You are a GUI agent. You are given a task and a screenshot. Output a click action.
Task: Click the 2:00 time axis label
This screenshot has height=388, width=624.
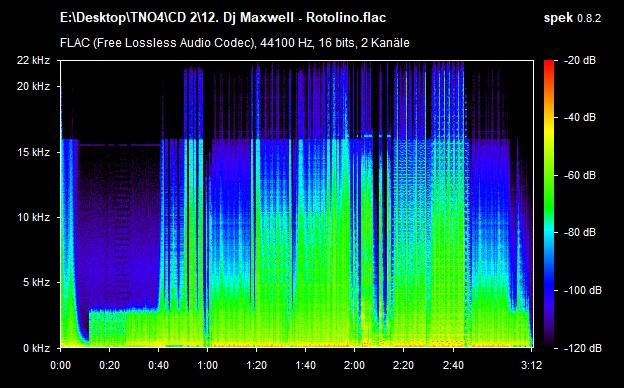[355, 365]
